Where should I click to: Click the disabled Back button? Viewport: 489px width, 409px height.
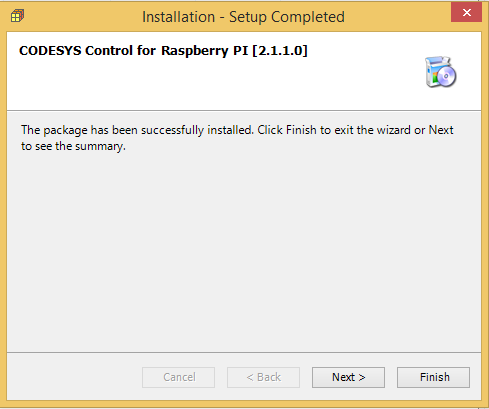[263, 377]
